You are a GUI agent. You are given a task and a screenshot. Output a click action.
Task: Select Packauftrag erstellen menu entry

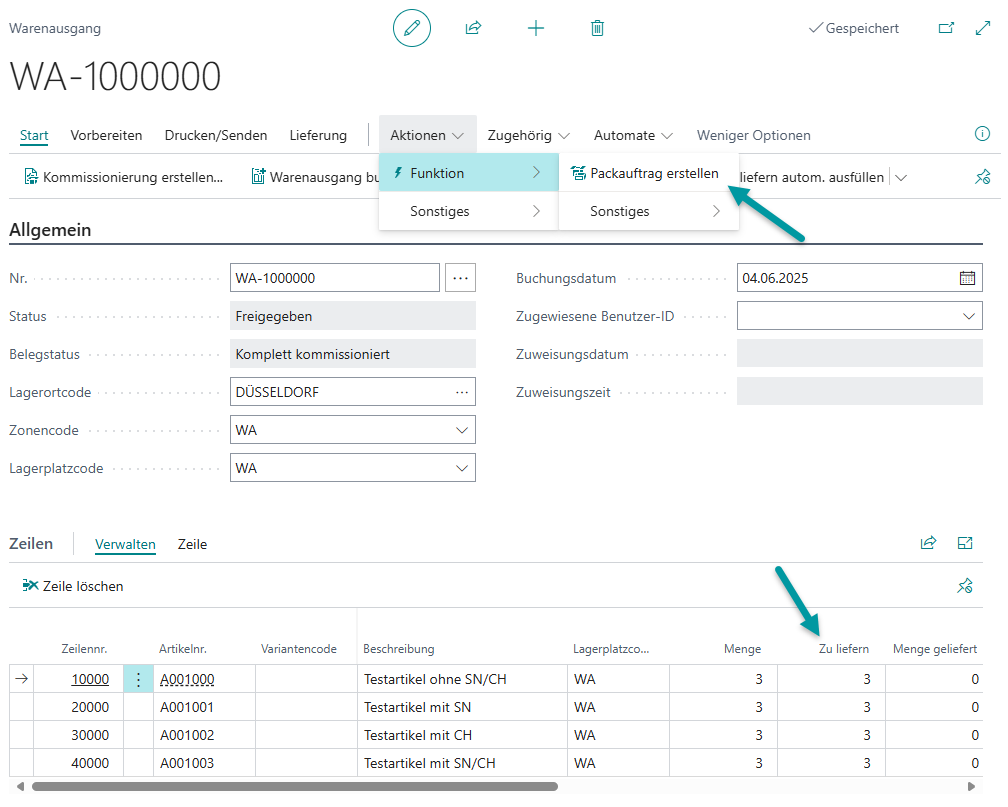(x=653, y=173)
